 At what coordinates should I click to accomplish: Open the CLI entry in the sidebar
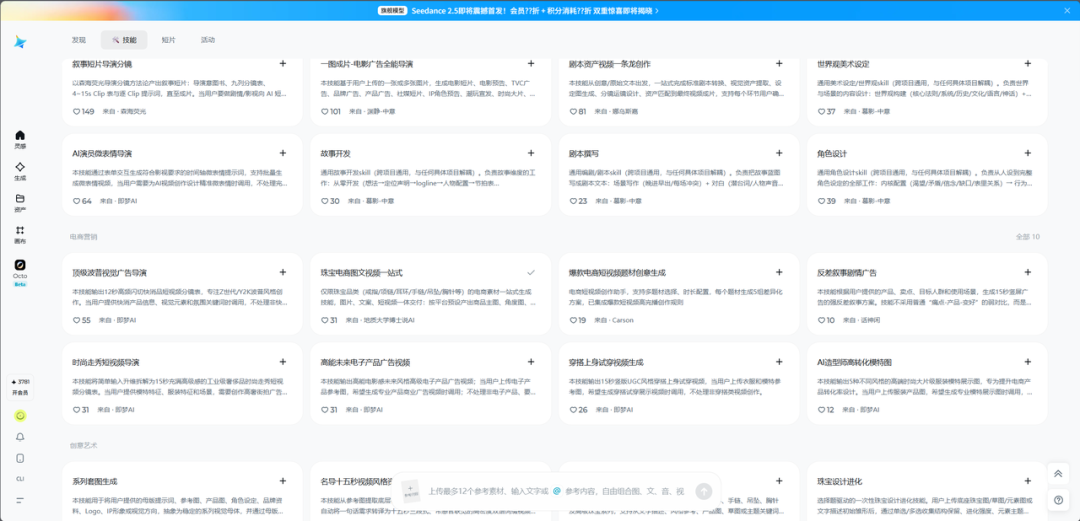tap(20, 478)
